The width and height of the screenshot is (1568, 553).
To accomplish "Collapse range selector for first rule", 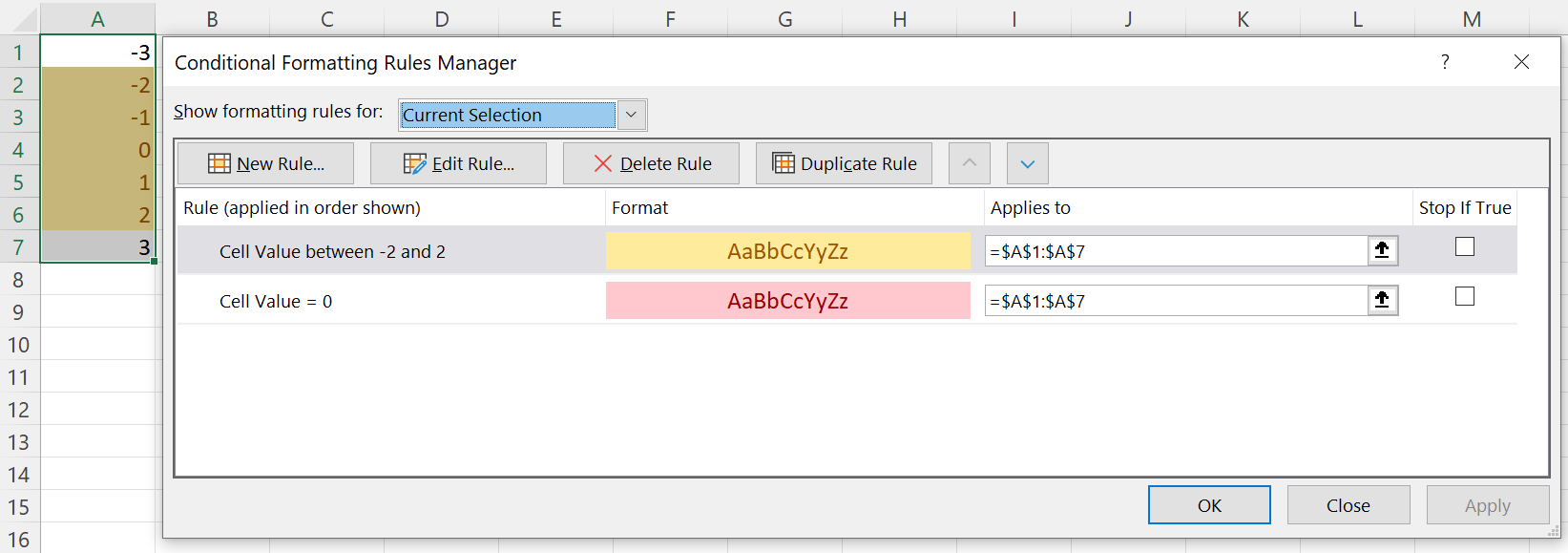I will 1381,250.
